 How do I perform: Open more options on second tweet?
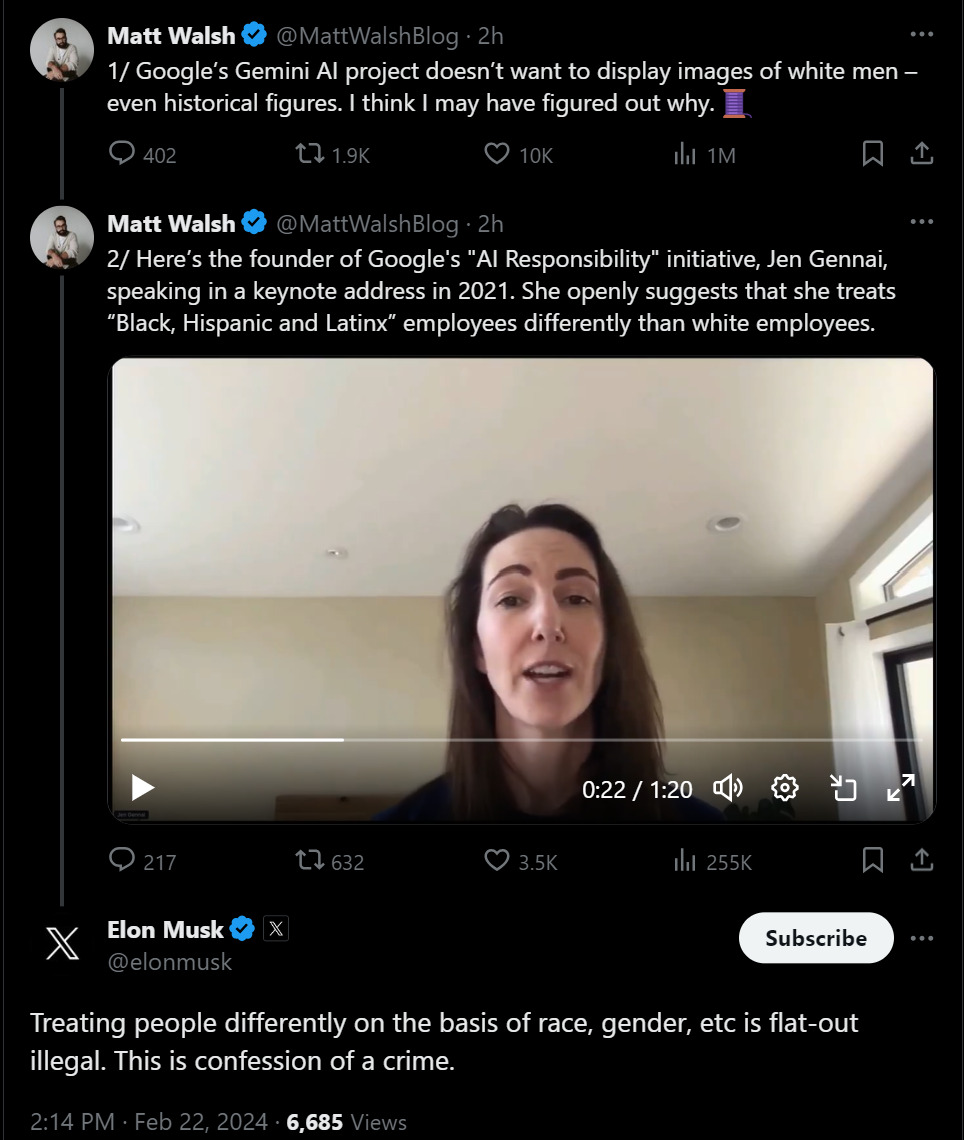tap(921, 222)
